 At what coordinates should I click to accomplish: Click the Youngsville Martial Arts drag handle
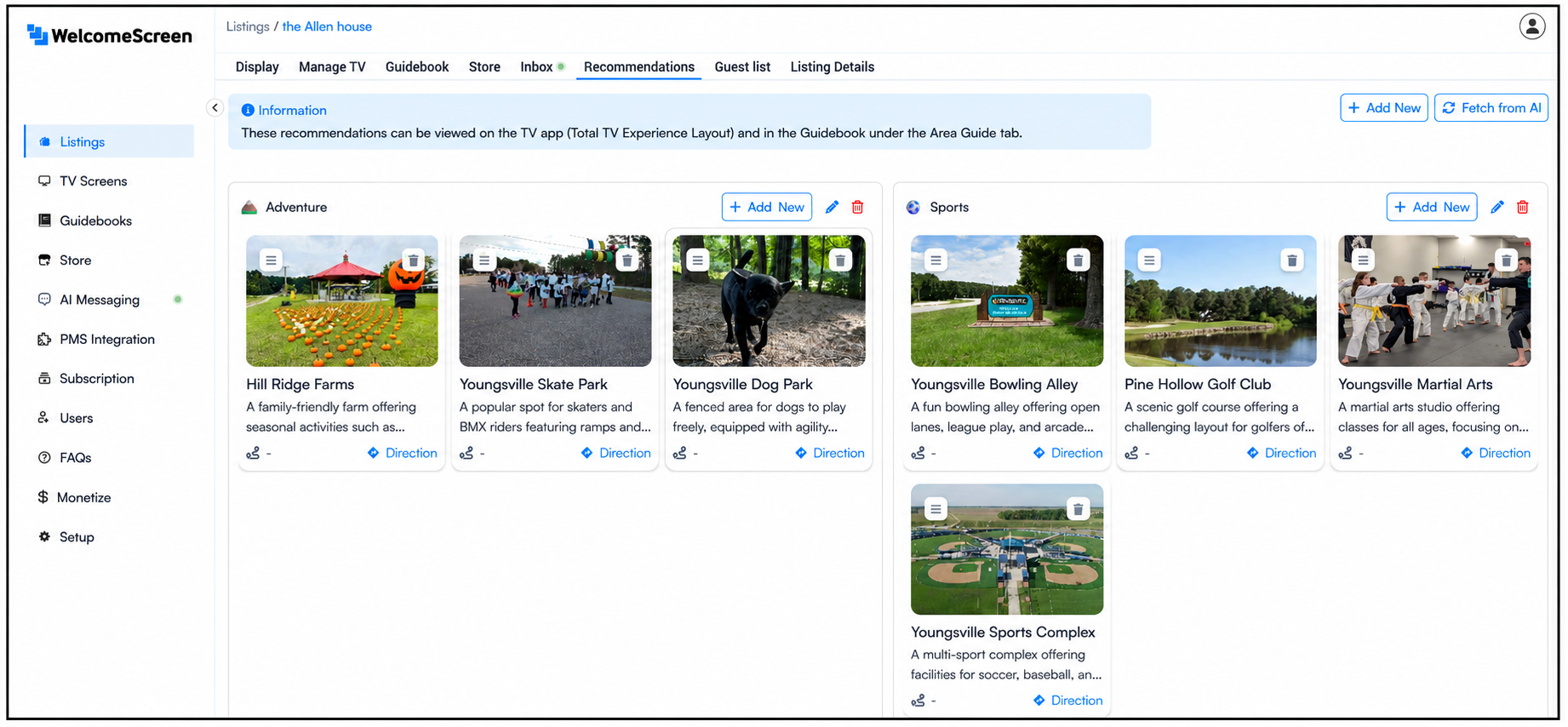(1363, 260)
